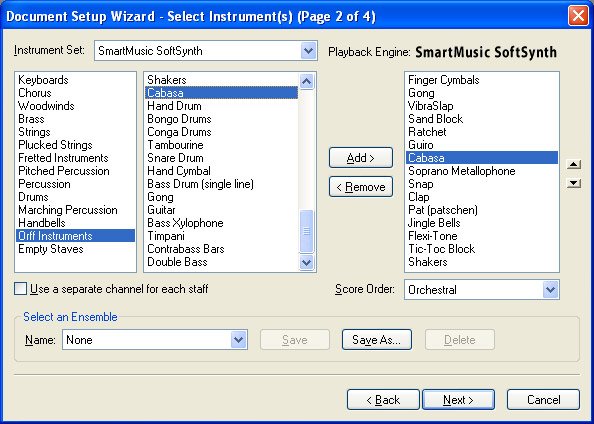Open the Instrument Set dropdown
The width and height of the screenshot is (594, 424).
308,51
